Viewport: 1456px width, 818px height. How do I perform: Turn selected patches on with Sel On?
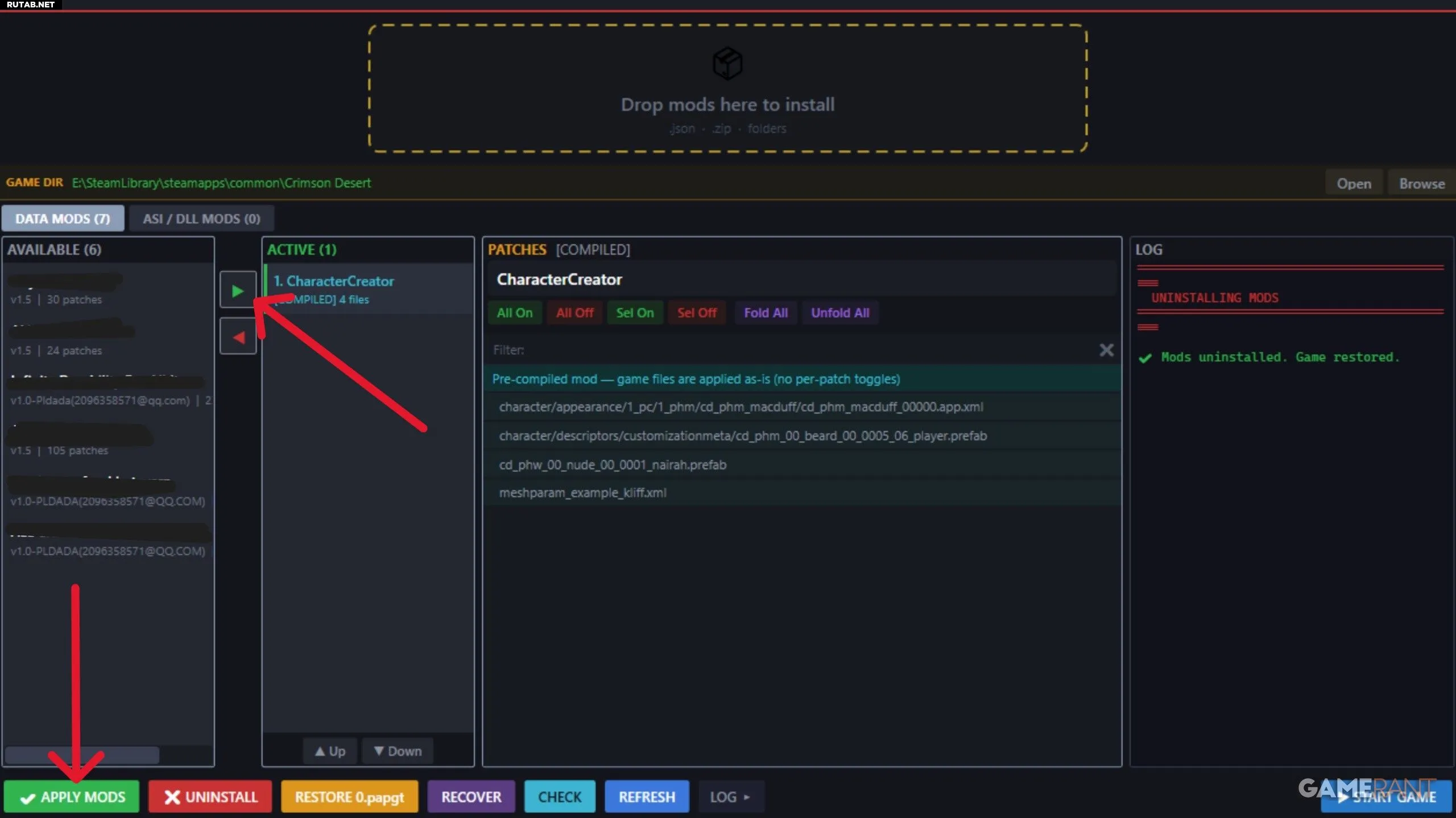635,313
